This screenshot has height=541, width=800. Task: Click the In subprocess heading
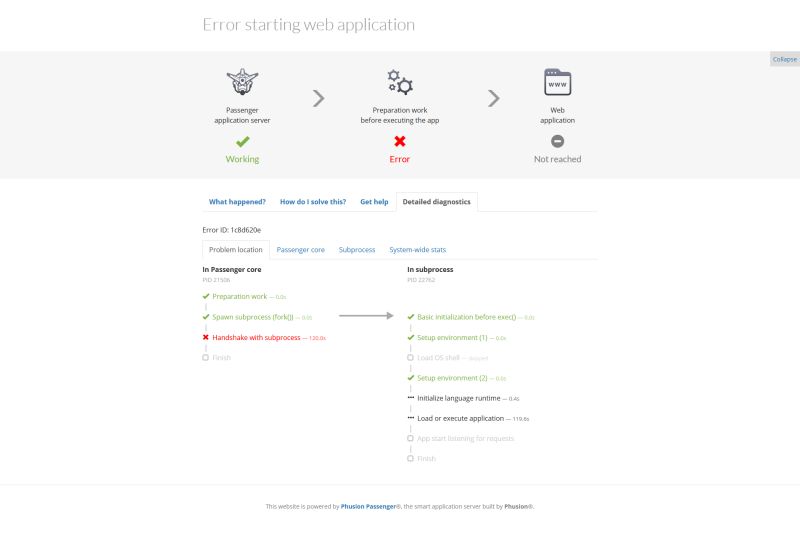click(430, 269)
